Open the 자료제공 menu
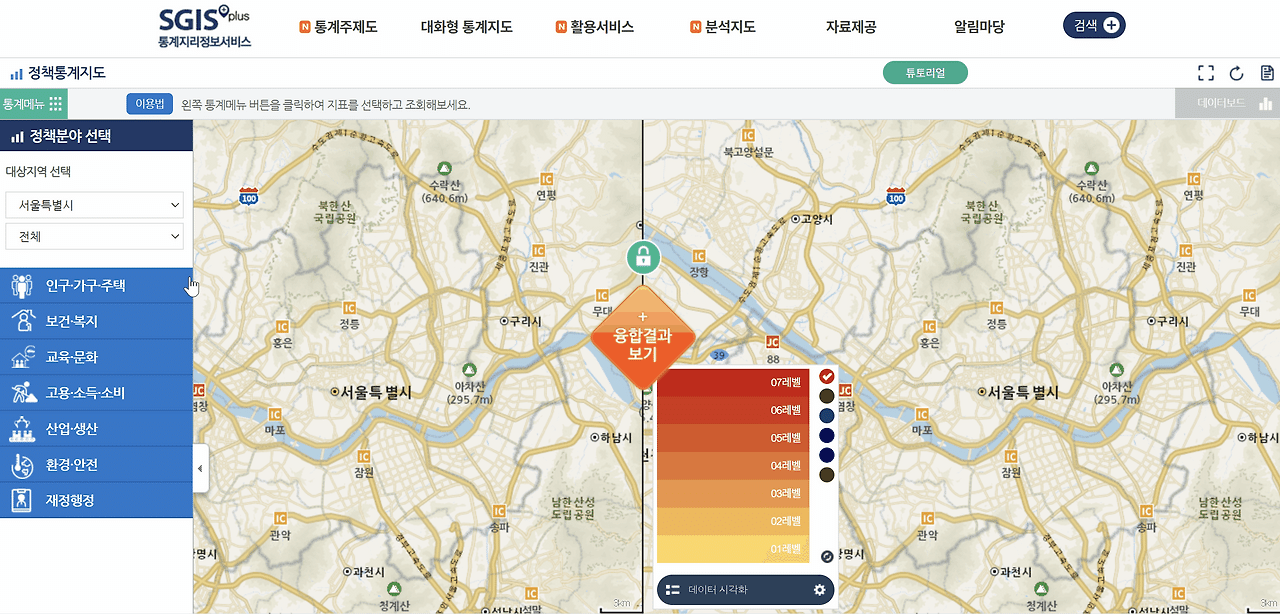The height and width of the screenshot is (614, 1280). coord(851,27)
